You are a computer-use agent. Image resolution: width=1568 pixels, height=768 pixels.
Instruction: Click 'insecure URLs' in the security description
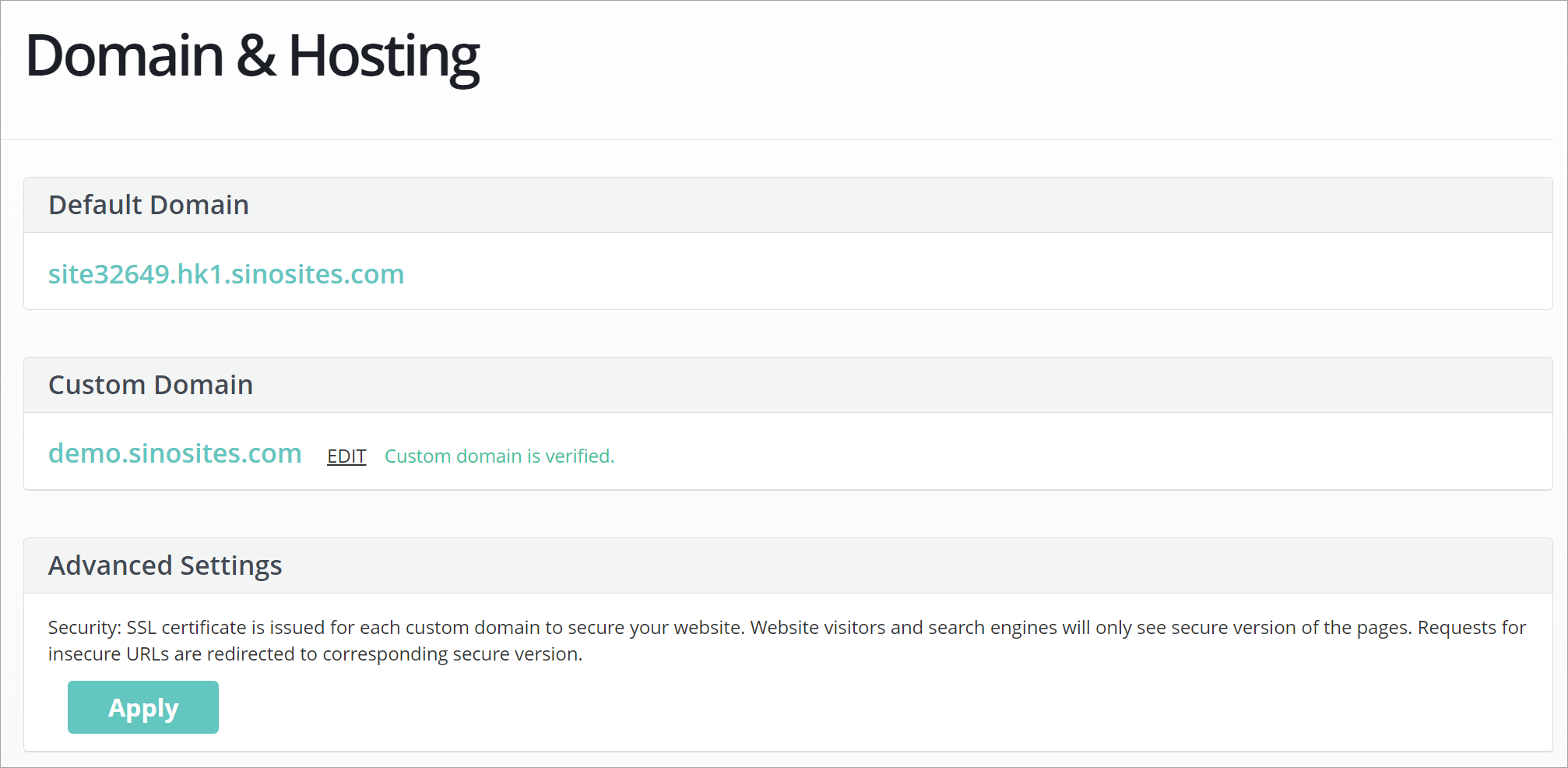click(108, 654)
